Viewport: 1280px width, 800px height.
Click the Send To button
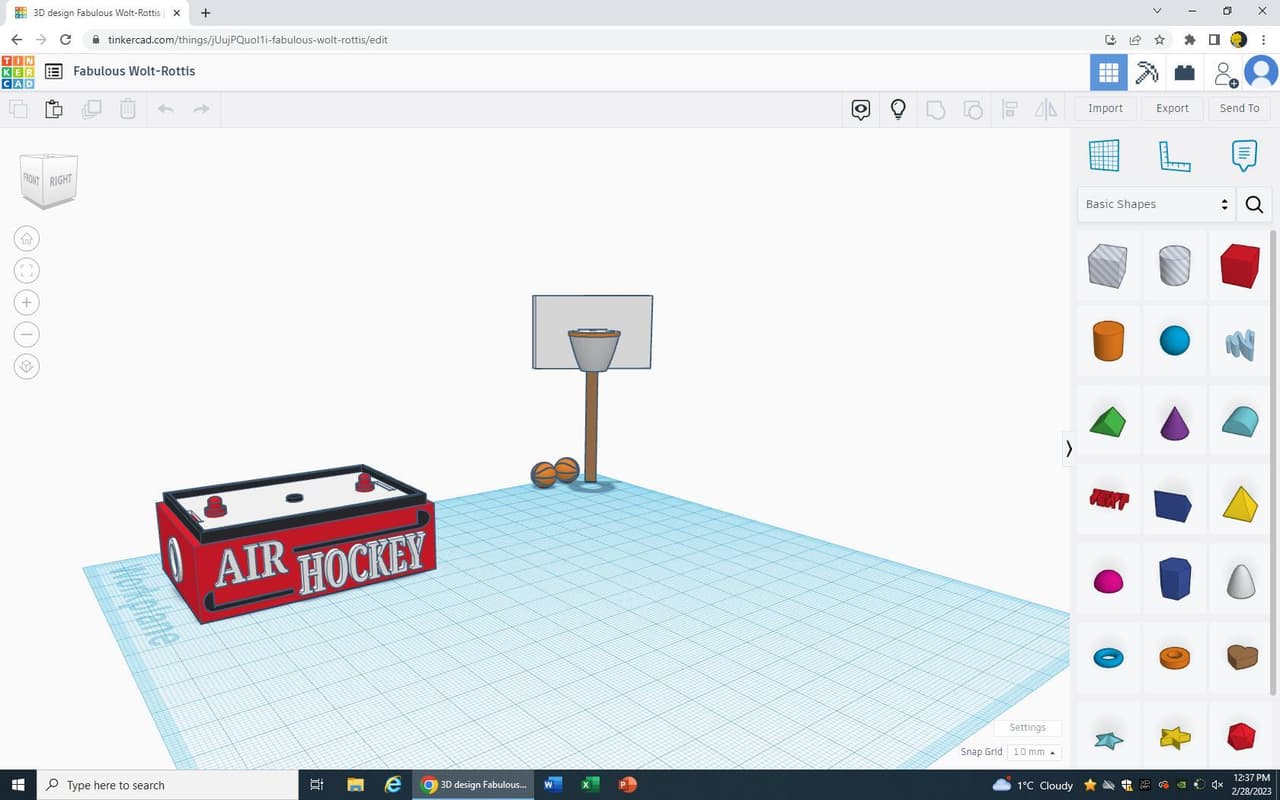[x=1239, y=108]
